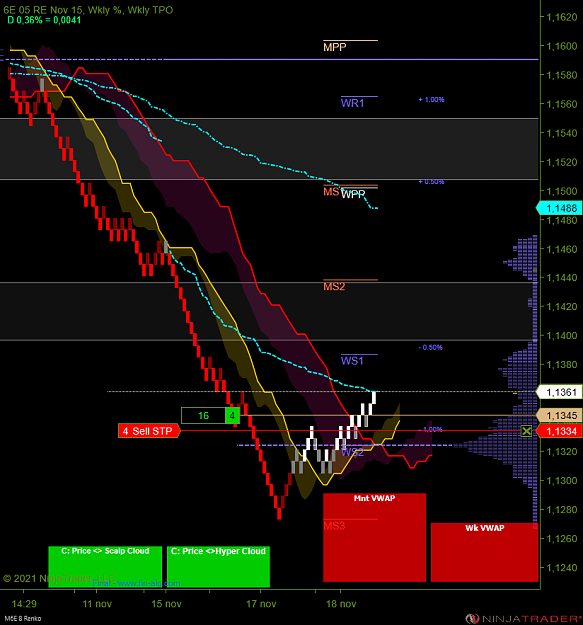The width and height of the screenshot is (583, 625).
Task: Click the C: Price <>Hyper Cloud button
Action: pos(218,566)
